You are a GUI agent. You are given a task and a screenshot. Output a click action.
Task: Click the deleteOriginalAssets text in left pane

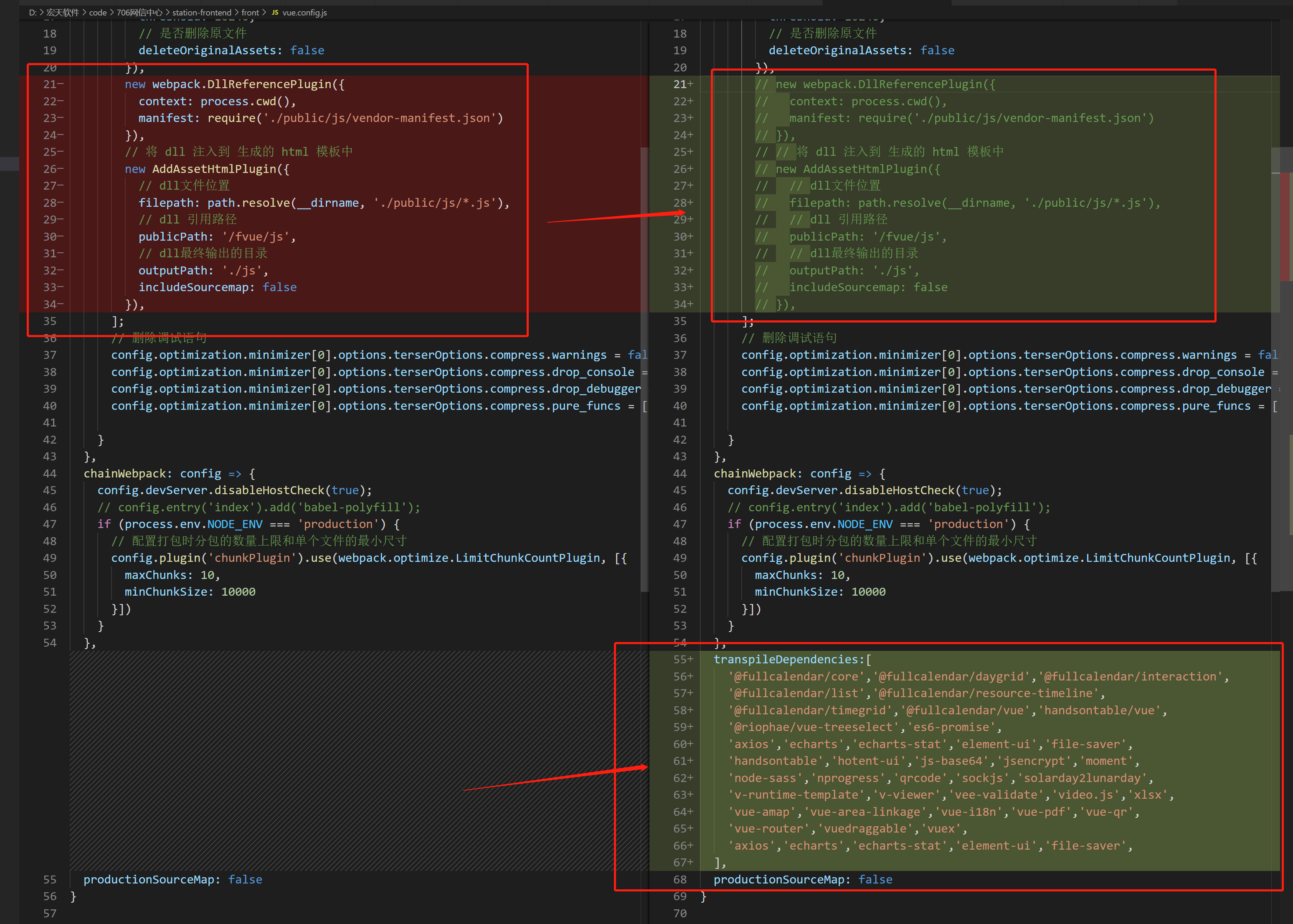click(x=207, y=51)
